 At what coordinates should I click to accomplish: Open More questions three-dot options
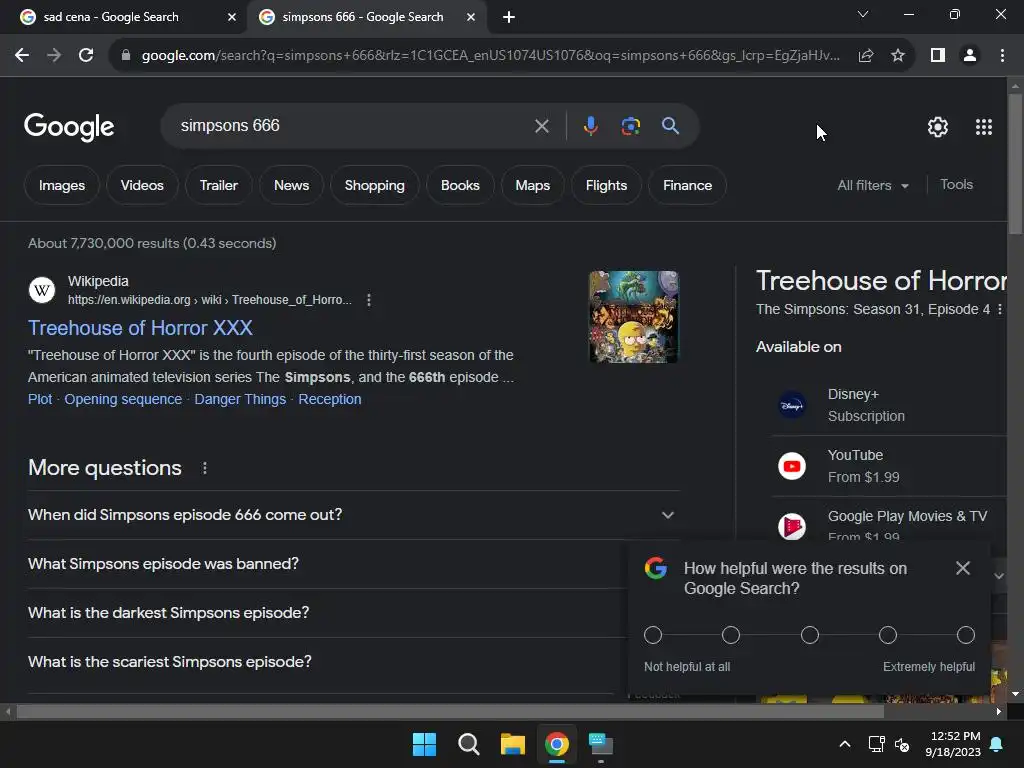(x=204, y=468)
